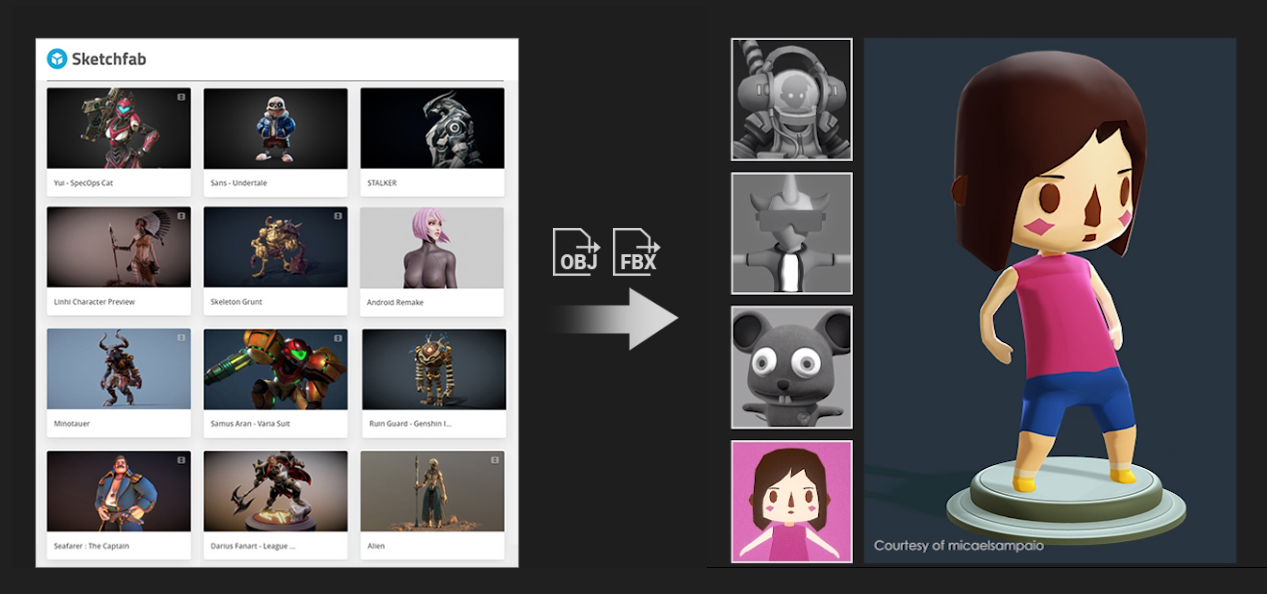Click the 'Linhi Character Preview' title
The height and width of the screenshot is (594, 1267).
pyautogui.click(x=94, y=302)
